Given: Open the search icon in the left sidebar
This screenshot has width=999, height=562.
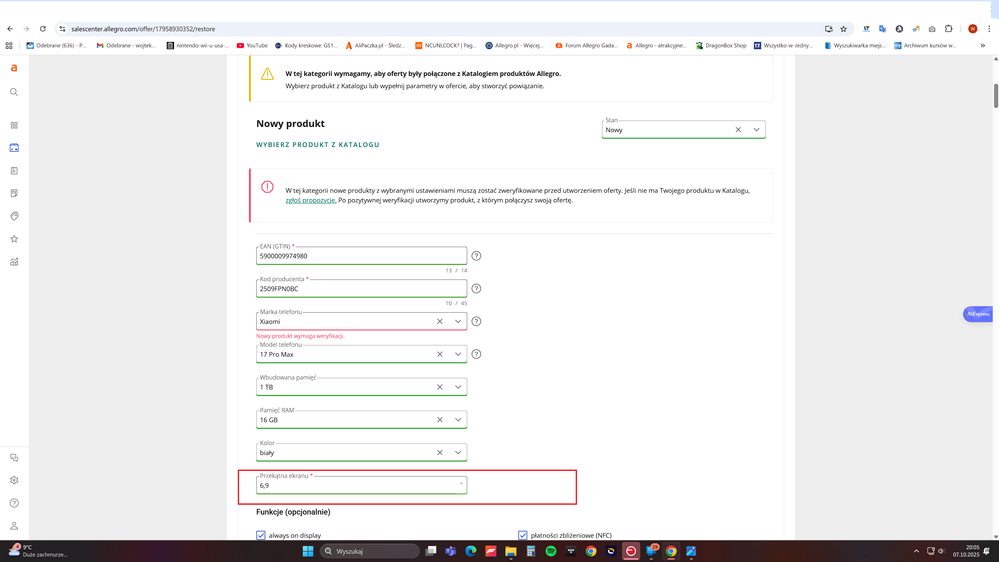Looking at the screenshot, I should (x=14, y=92).
